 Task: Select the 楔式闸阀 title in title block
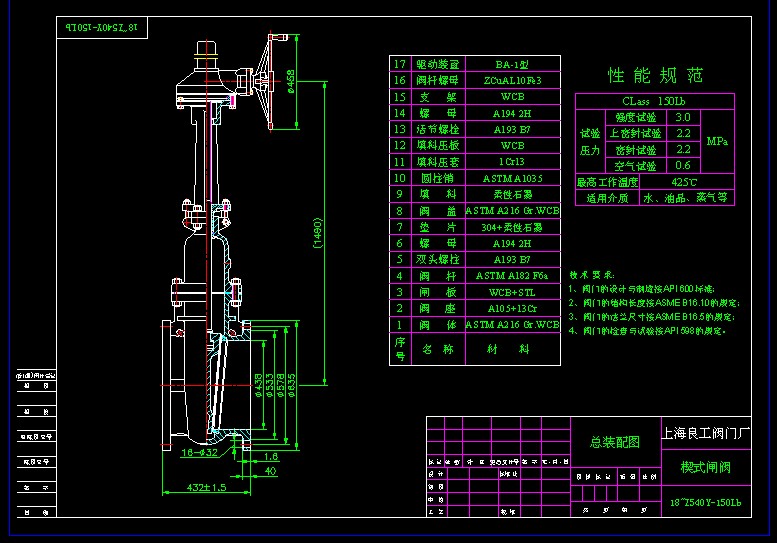click(705, 467)
